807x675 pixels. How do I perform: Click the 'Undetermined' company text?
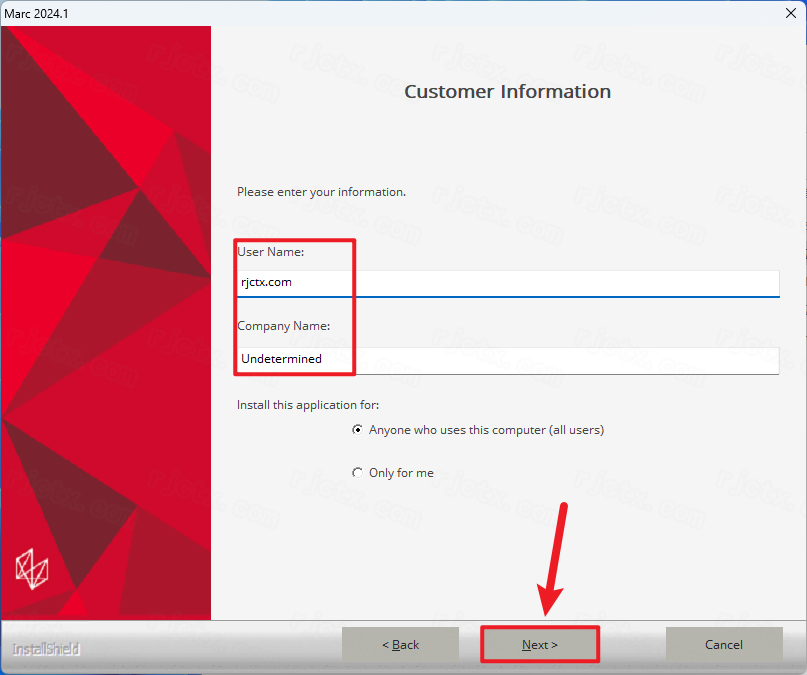pyautogui.click(x=282, y=359)
